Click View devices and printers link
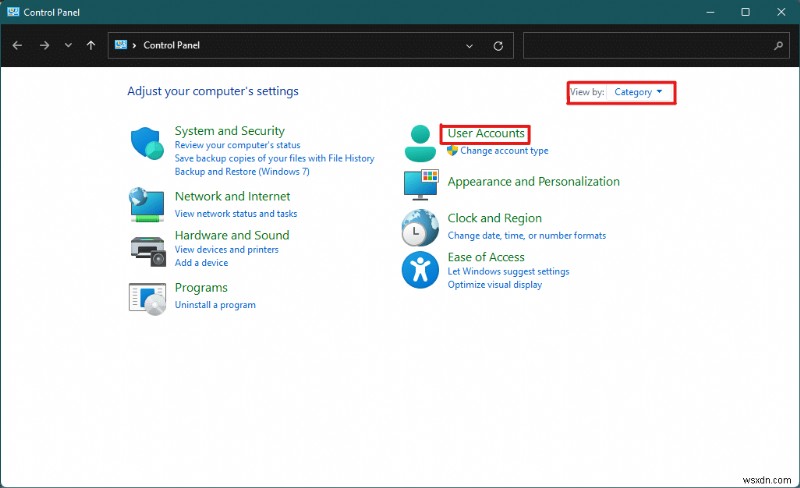This screenshot has height=488, width=800. [226, 250]
